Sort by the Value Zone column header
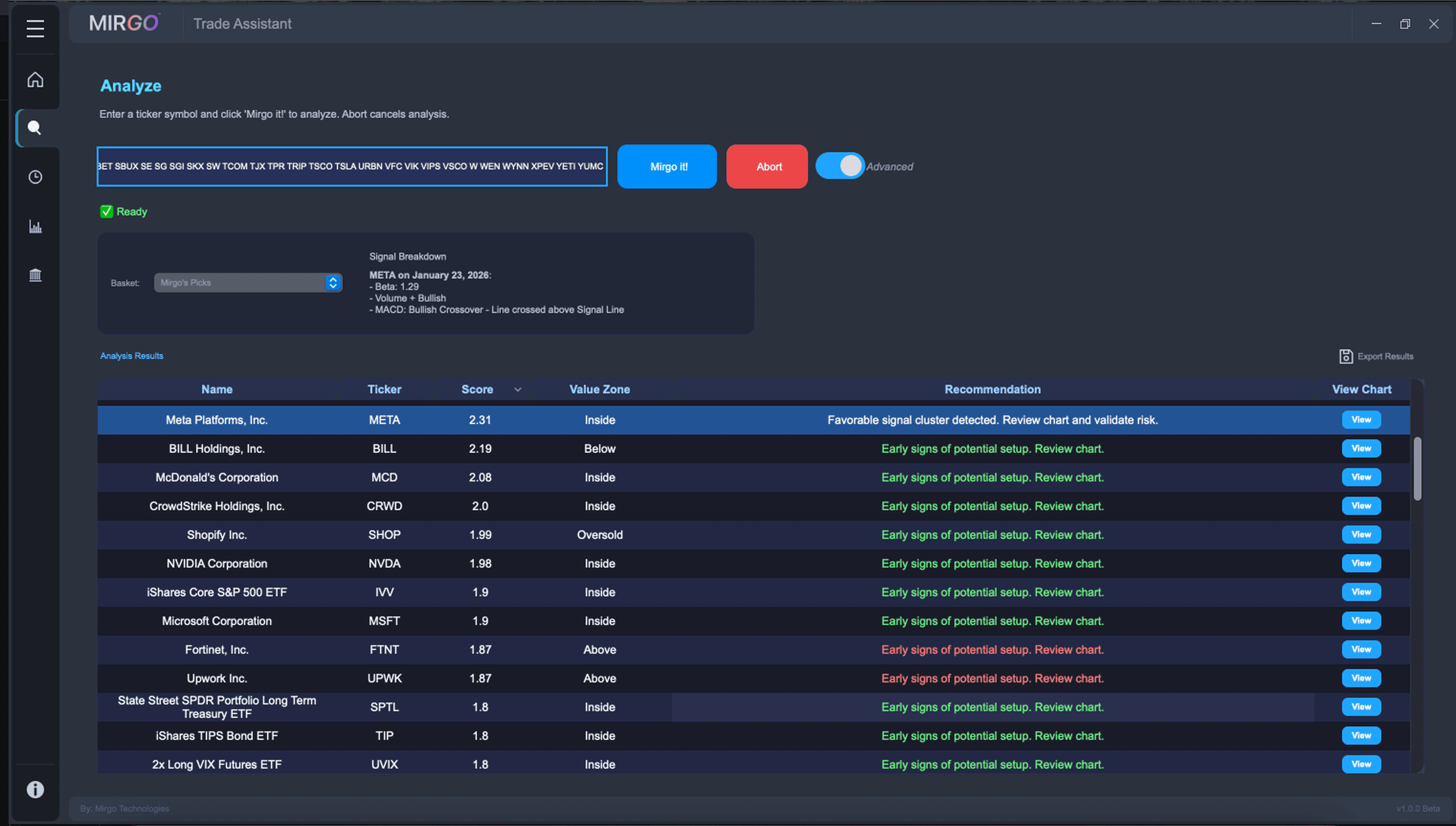Viewport: 1456px width, 826px height. 600,389
